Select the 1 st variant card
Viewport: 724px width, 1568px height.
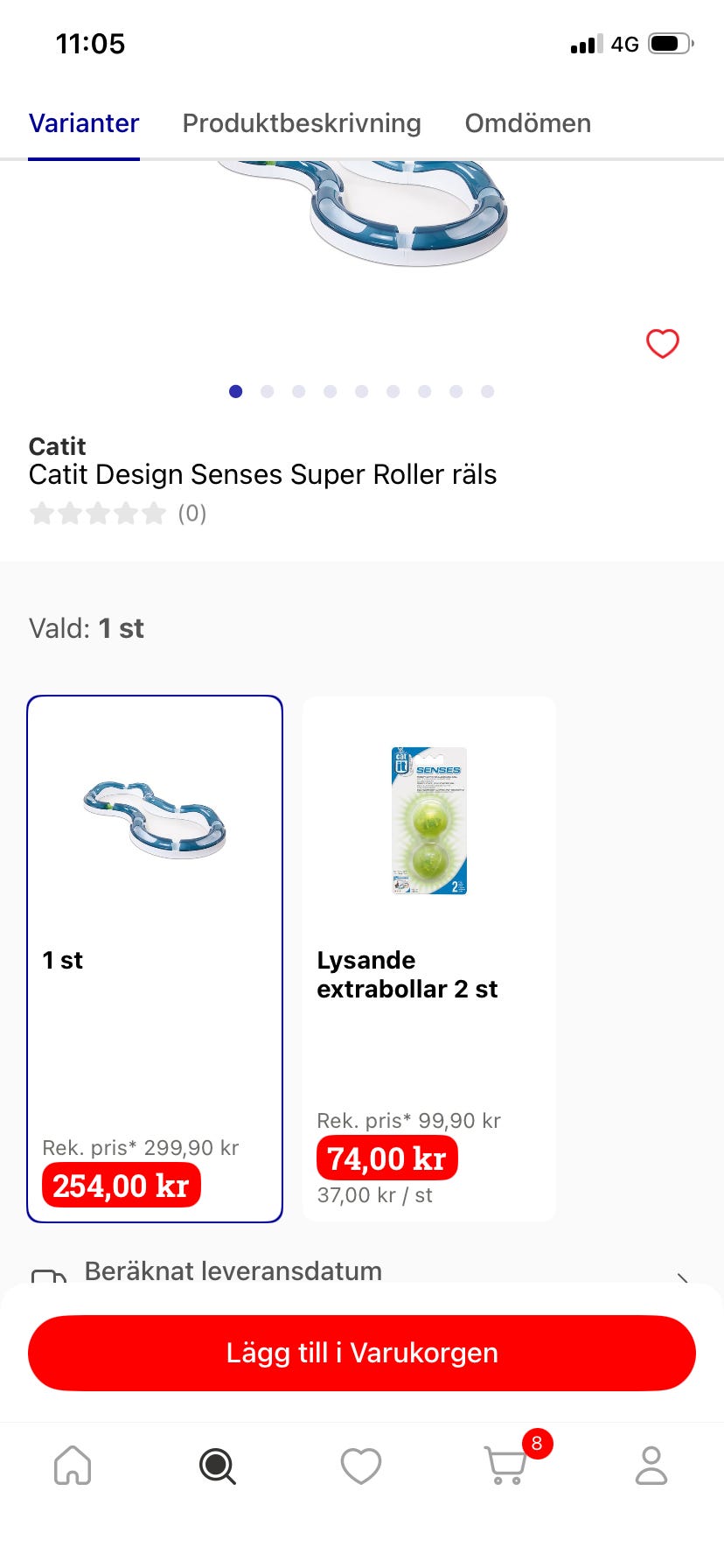(x=155, y=958)
